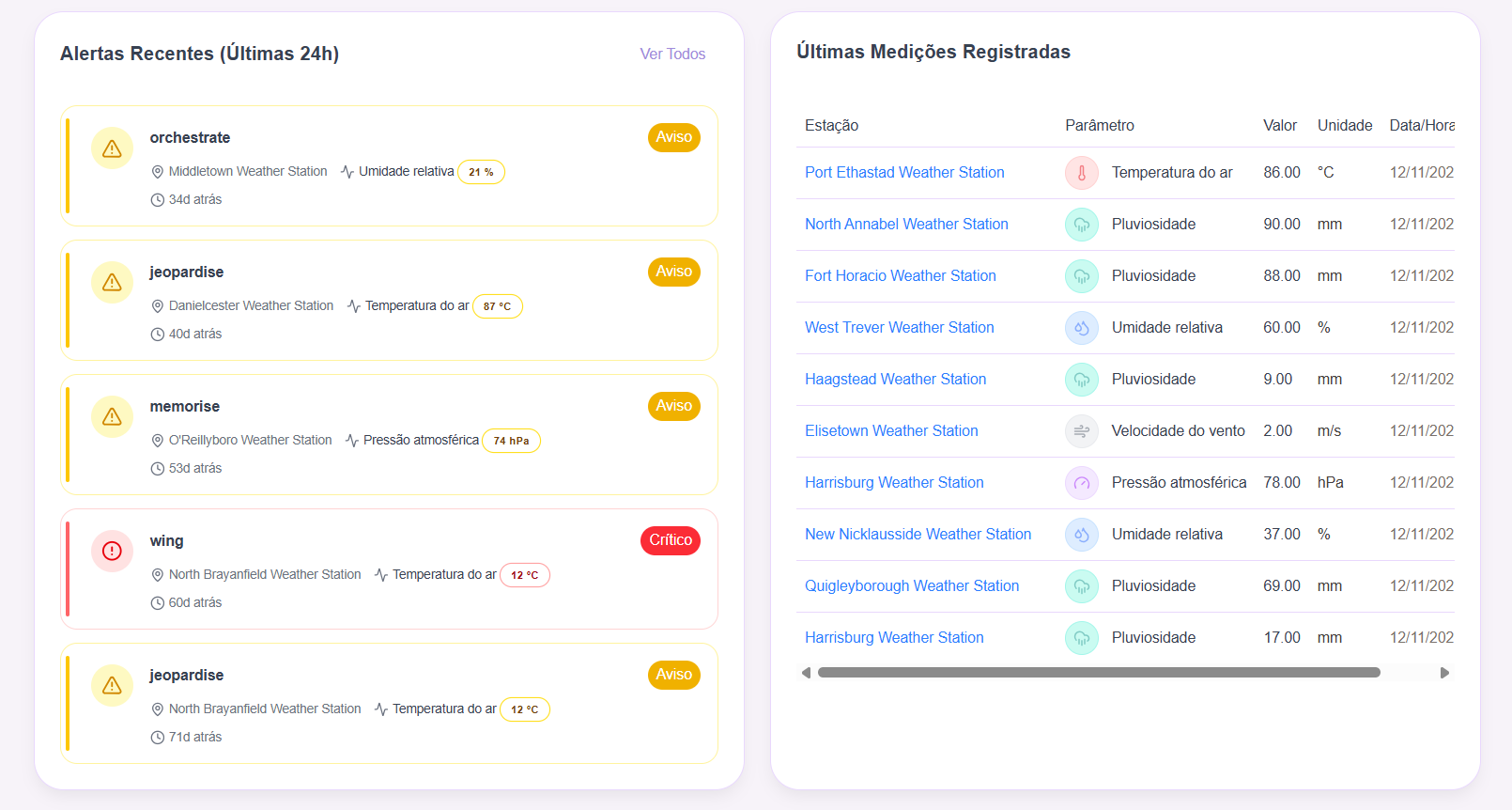Click the 87 °C value chip
This screenshot has height=810, width=1512.
coord(497,306)
